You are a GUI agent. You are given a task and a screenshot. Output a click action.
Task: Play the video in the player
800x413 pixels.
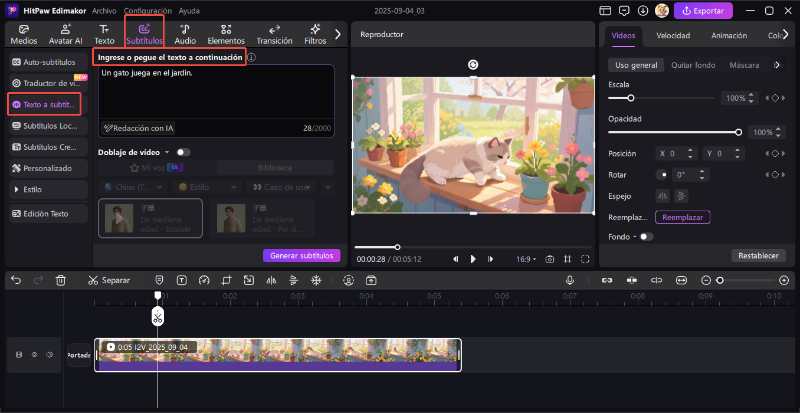click(474, 259)
